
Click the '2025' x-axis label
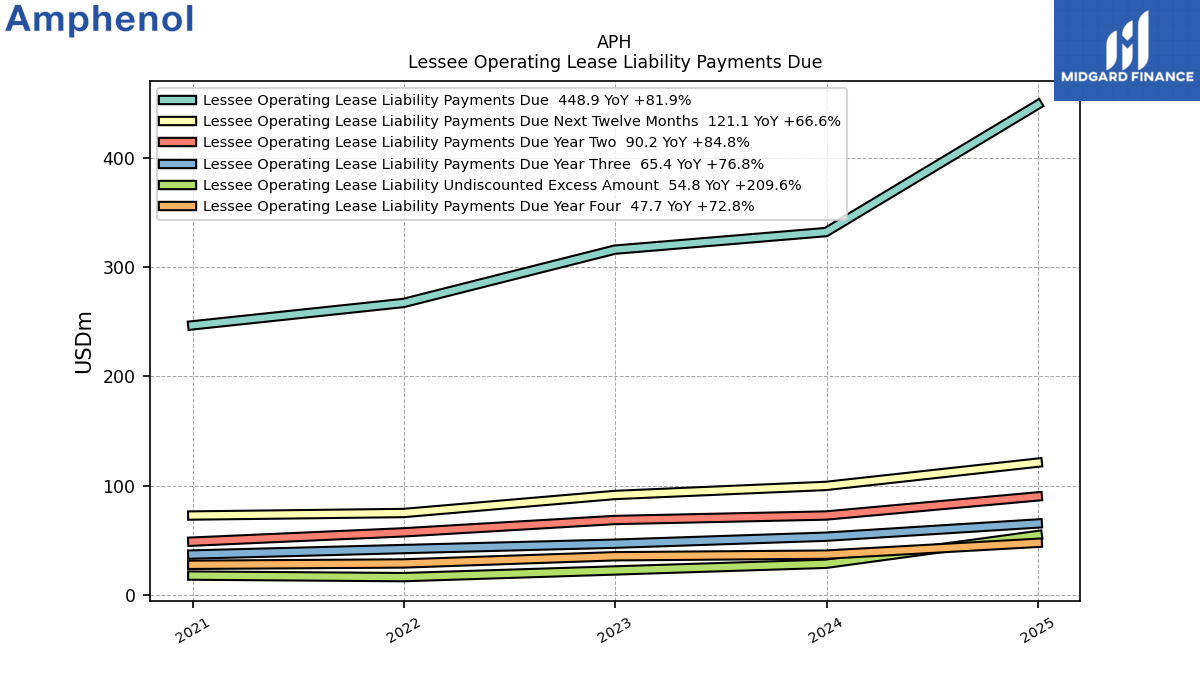click(x=1037, y=630)
